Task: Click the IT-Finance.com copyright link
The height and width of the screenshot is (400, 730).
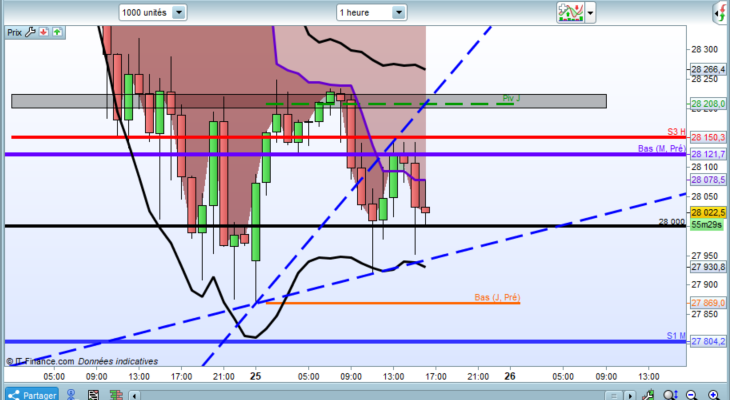Action: pyautogui.click(x=41, y=361)
